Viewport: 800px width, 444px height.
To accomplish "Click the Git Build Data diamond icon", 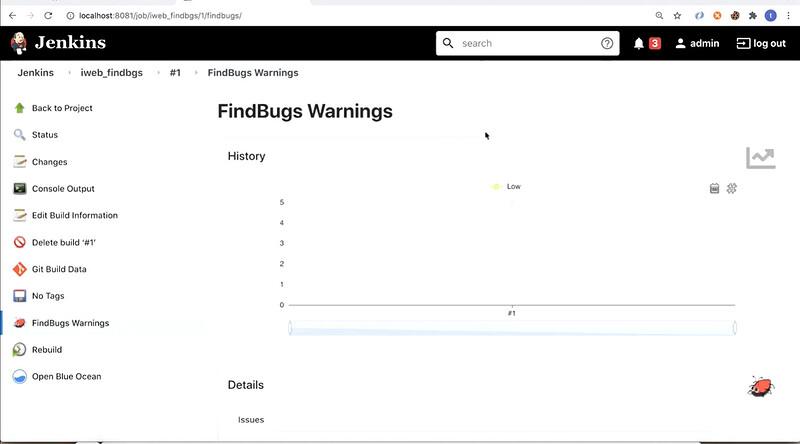I will coord(19,269).
